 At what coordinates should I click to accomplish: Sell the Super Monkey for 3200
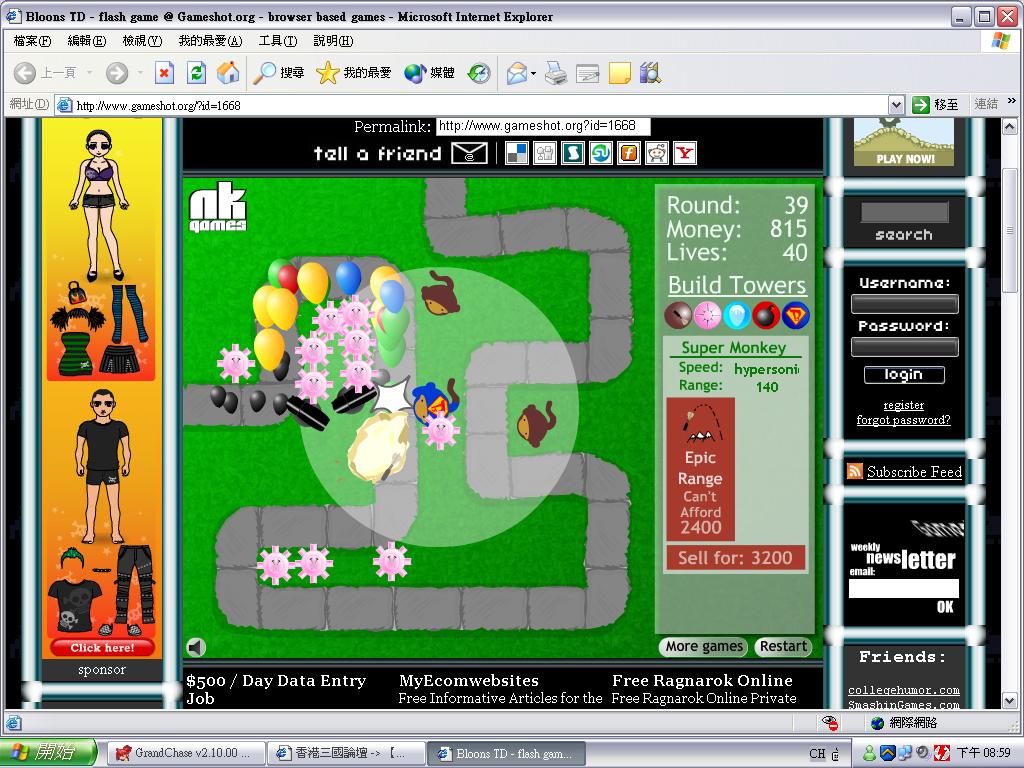coord(735,558)
